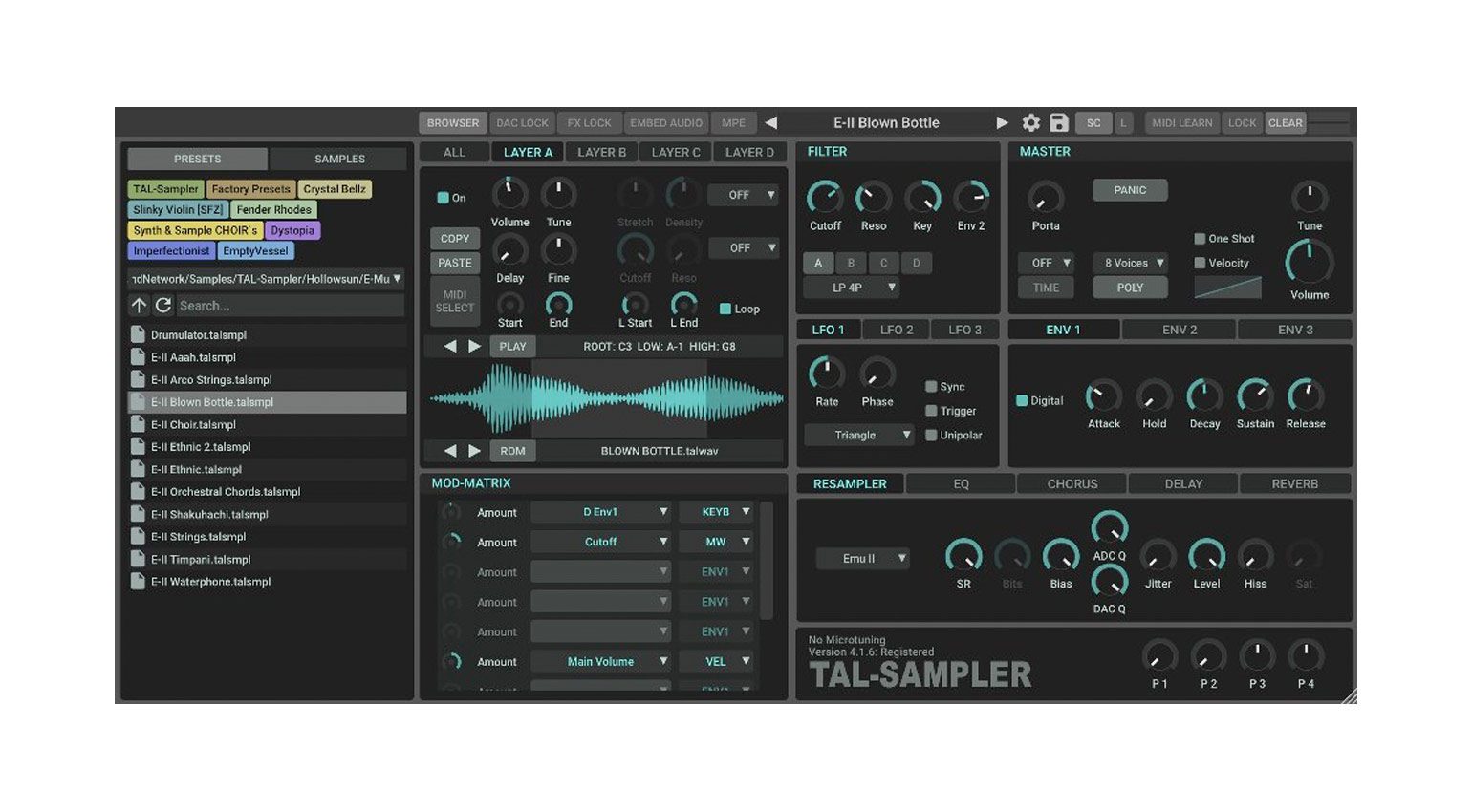Click the envelope Release knob
Screen dimensions: 1472x812
click(x=1305, y=395)
